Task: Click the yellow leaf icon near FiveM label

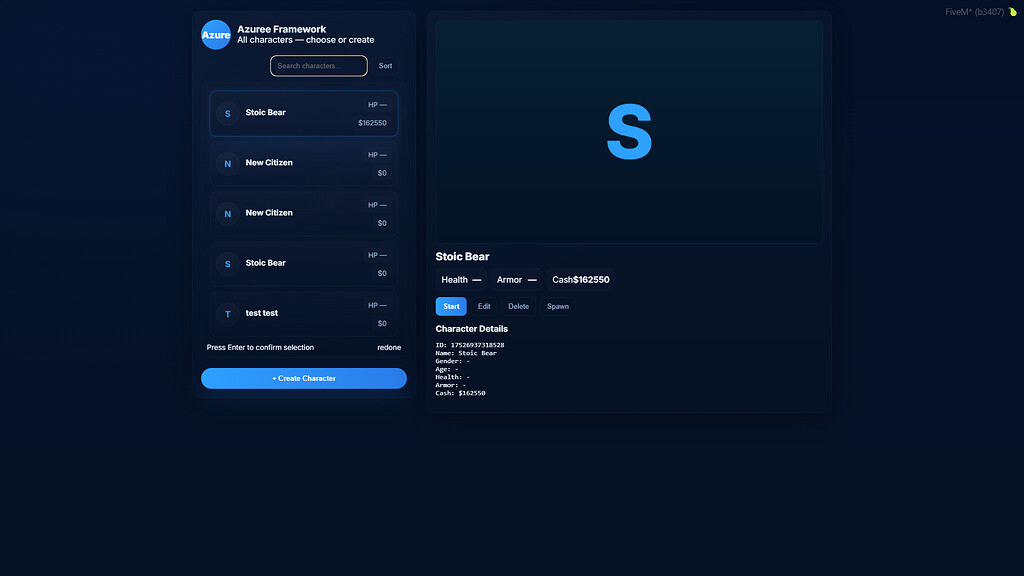Action: (x=1013, y=11)
